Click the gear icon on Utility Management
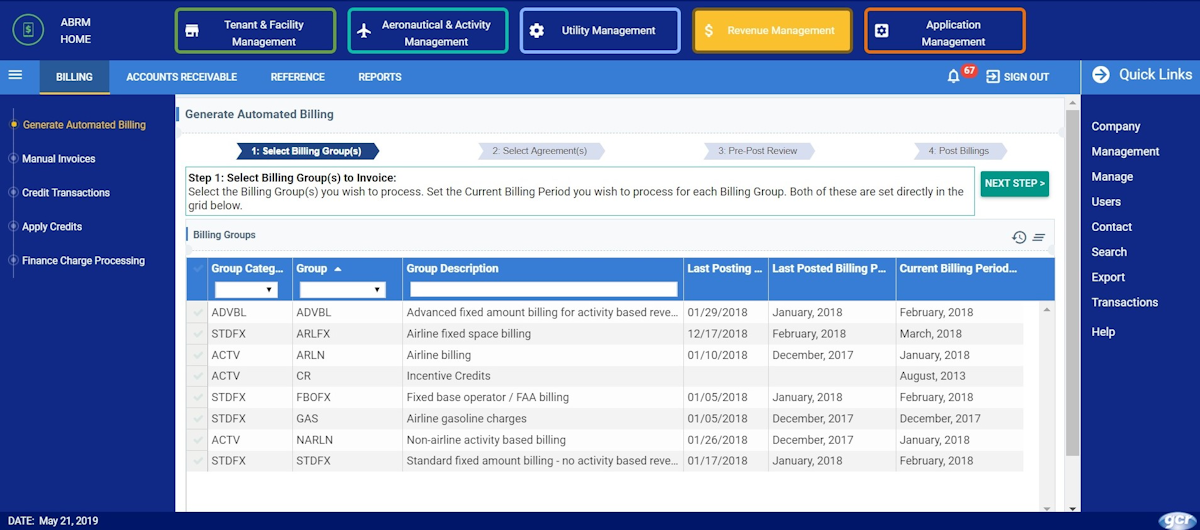This screenshot has width=1200, height=530. coord(537,31)
